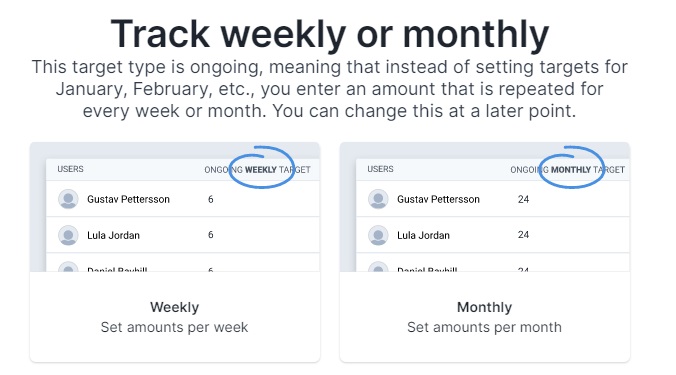Click Gustav's monthly target value 24
This screenshot has width=676, height=375.
[523, 199]
